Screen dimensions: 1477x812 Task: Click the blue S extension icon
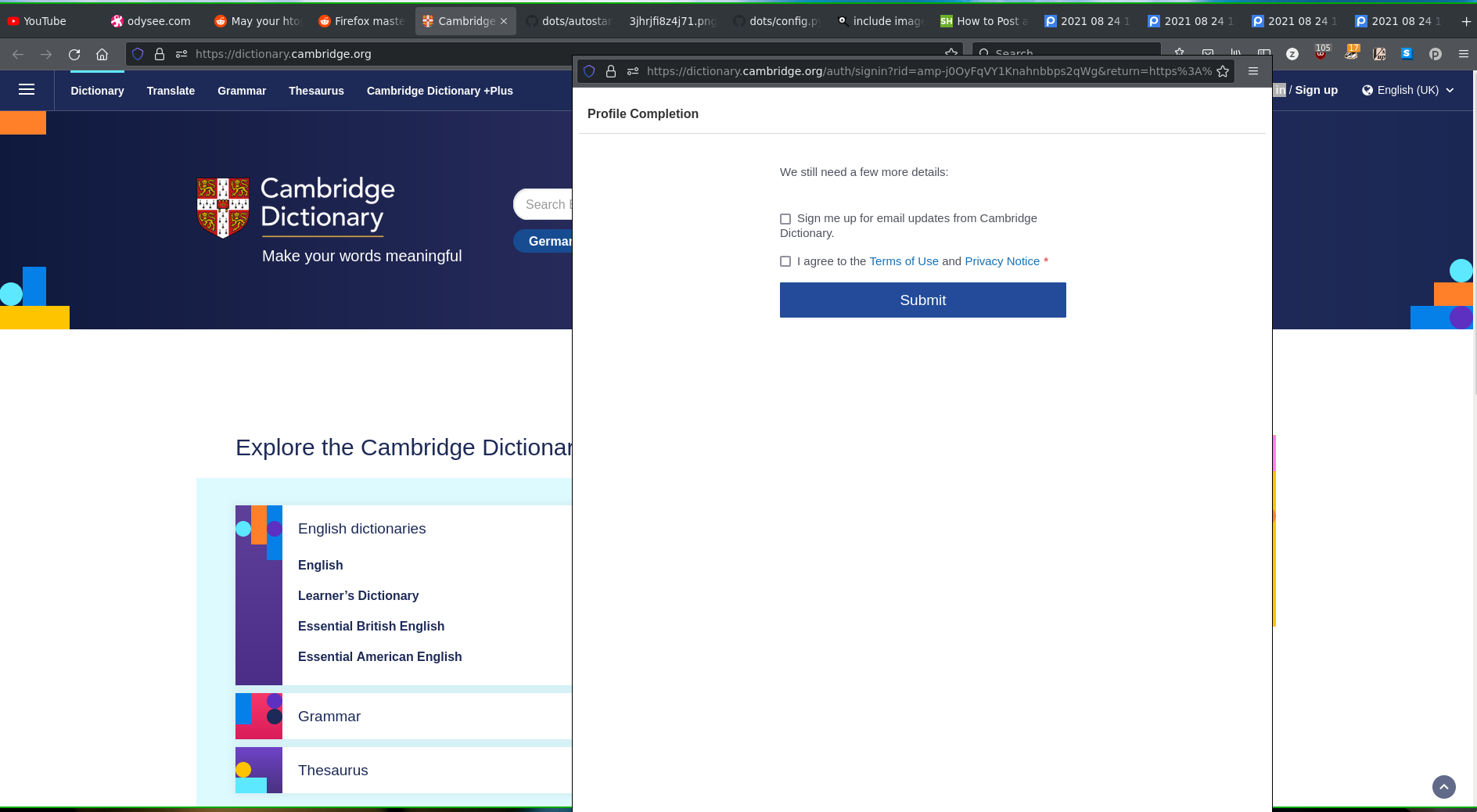1407,54
